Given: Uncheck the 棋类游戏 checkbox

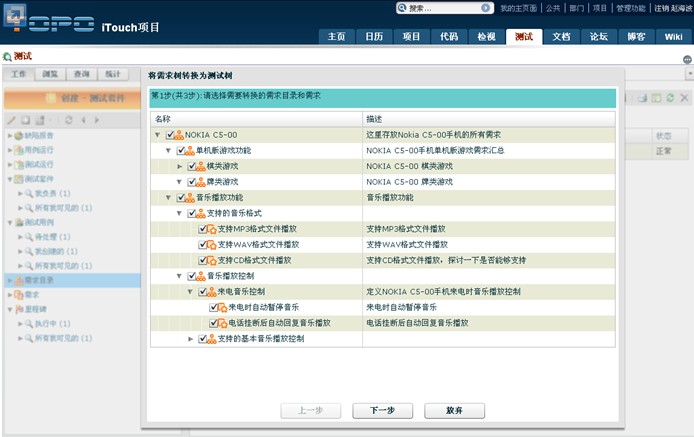Looking at the screenshot, I should [192, 166].
